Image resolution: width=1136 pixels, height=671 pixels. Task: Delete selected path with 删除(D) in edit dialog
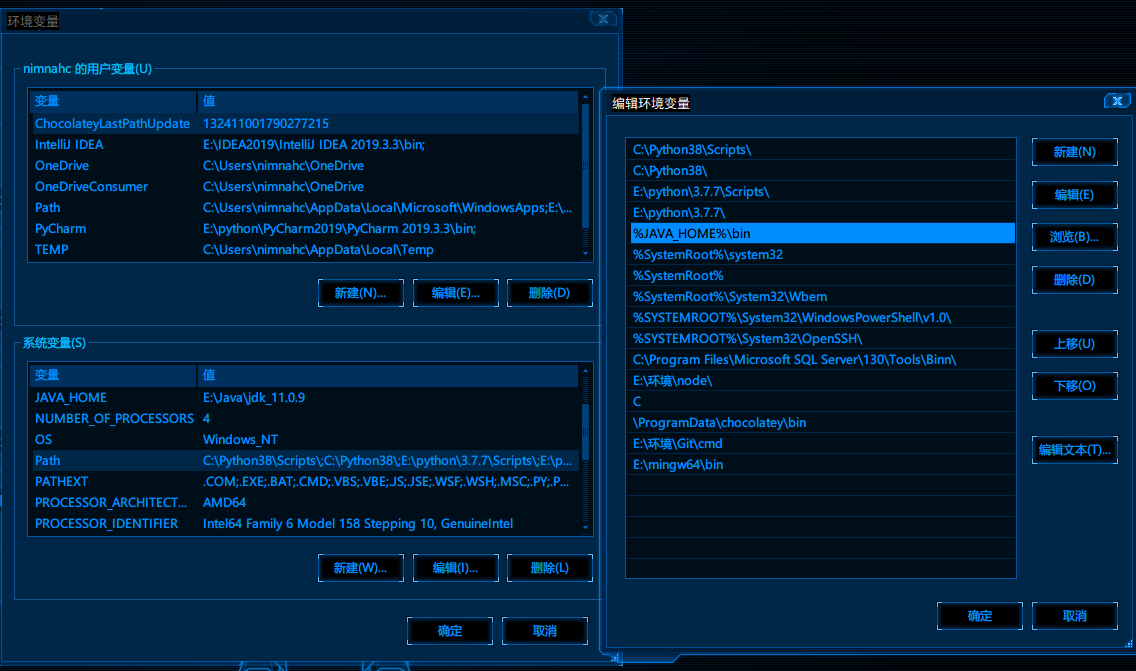pyautogui.click(x=1074, y=280)
